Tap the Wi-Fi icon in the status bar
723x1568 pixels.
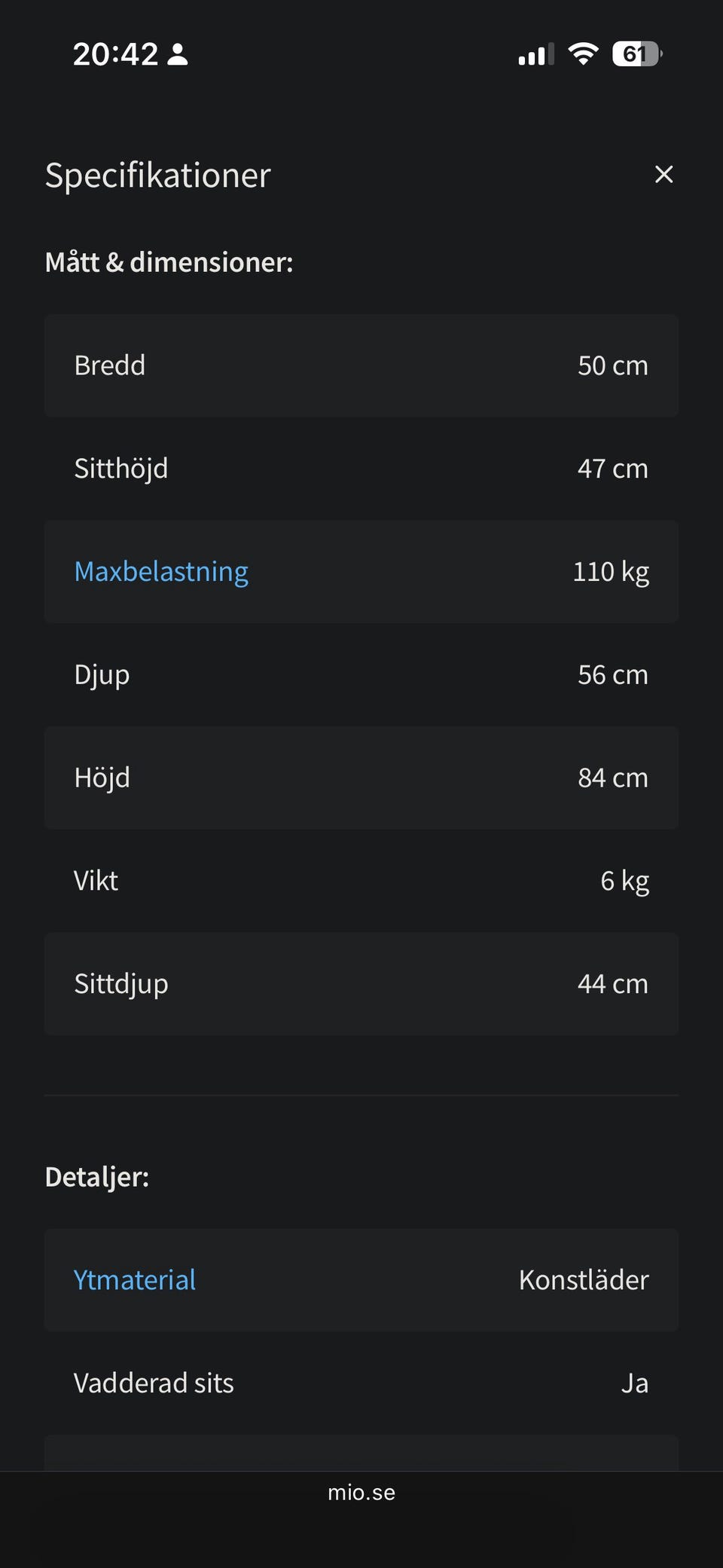pos(583,54)
